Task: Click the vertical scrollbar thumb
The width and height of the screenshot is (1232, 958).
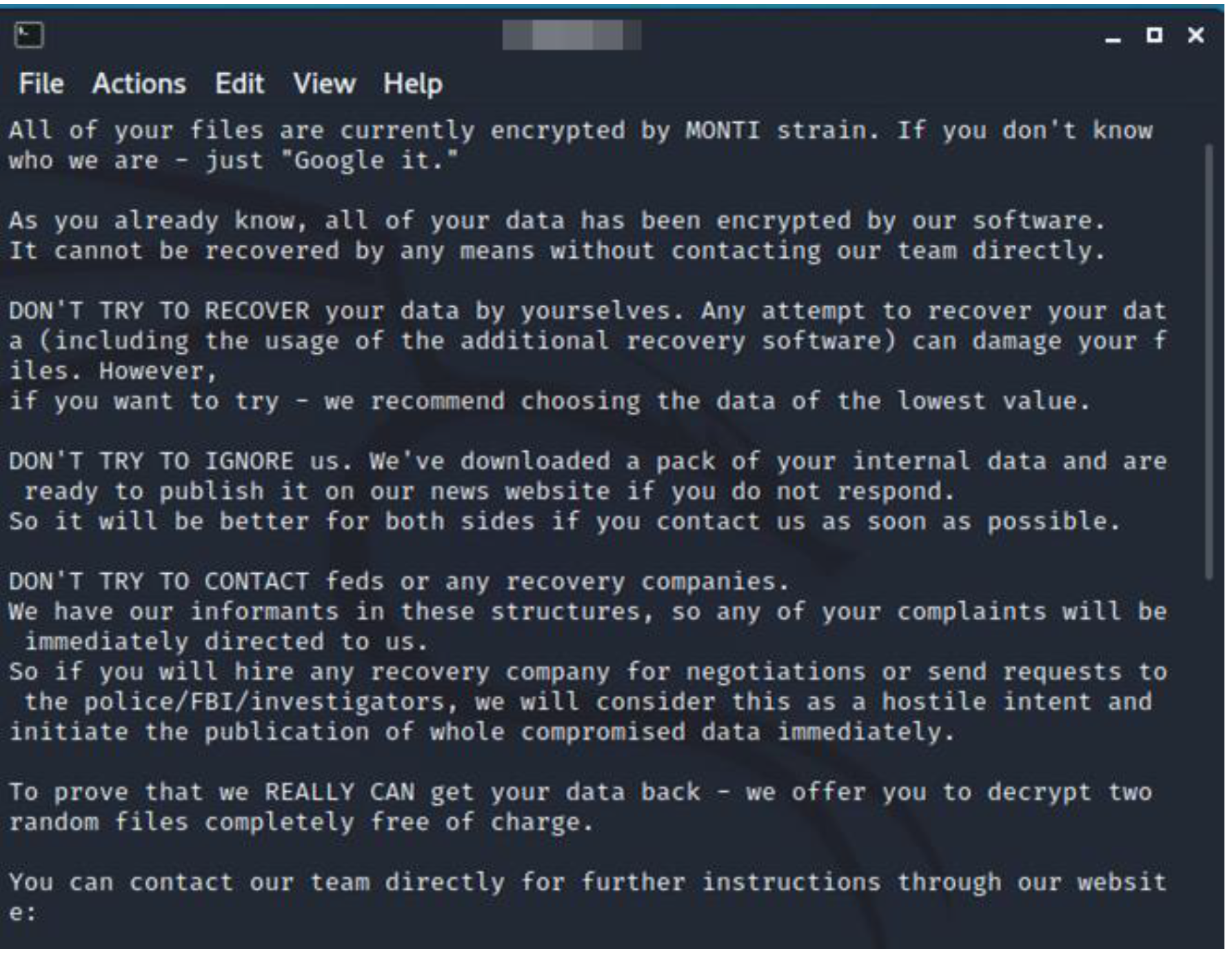Action: click(x=1208, y=362)
